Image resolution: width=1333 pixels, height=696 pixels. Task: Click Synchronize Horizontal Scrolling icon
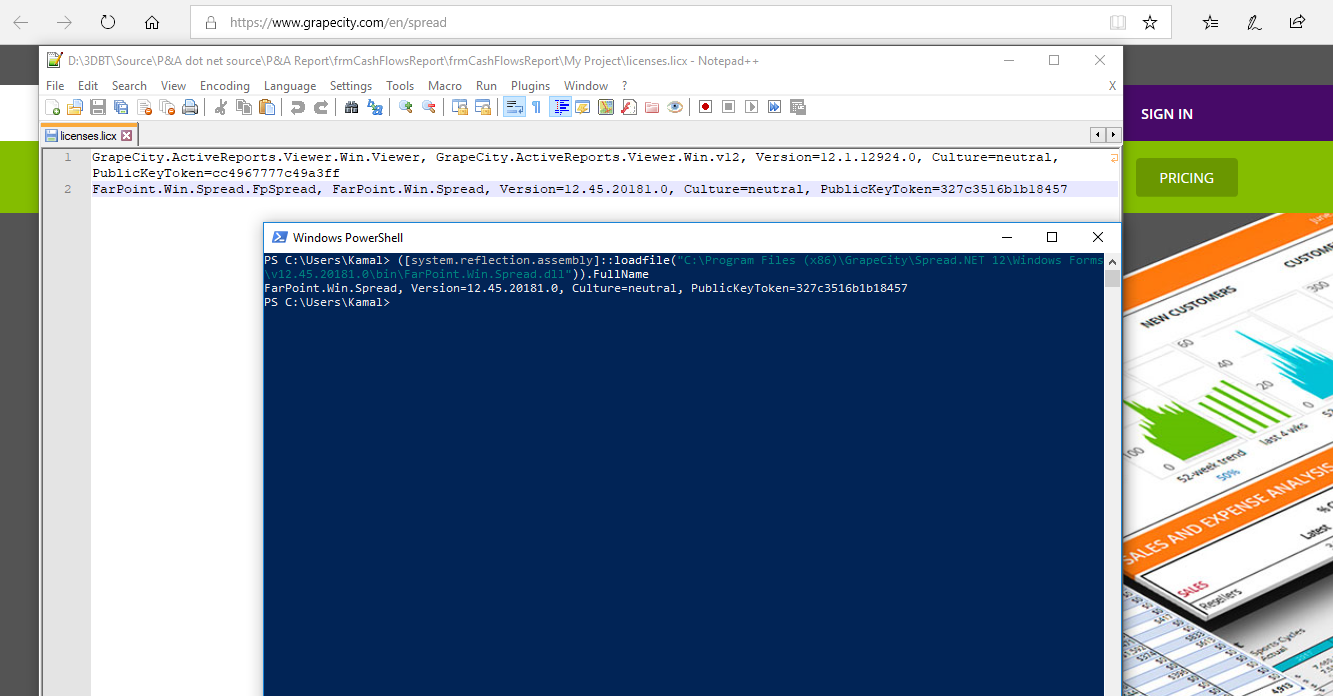coord(483,107)
